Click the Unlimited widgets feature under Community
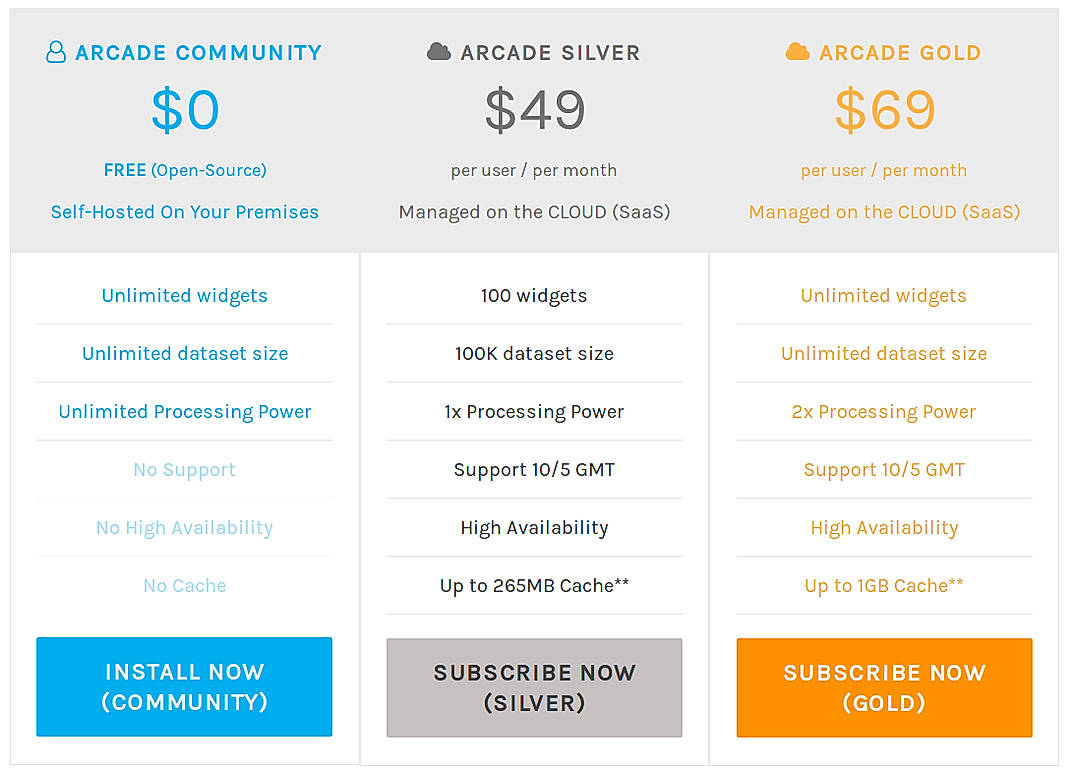1070x773 pixels. pyautogui.click(x=184, y=295)
